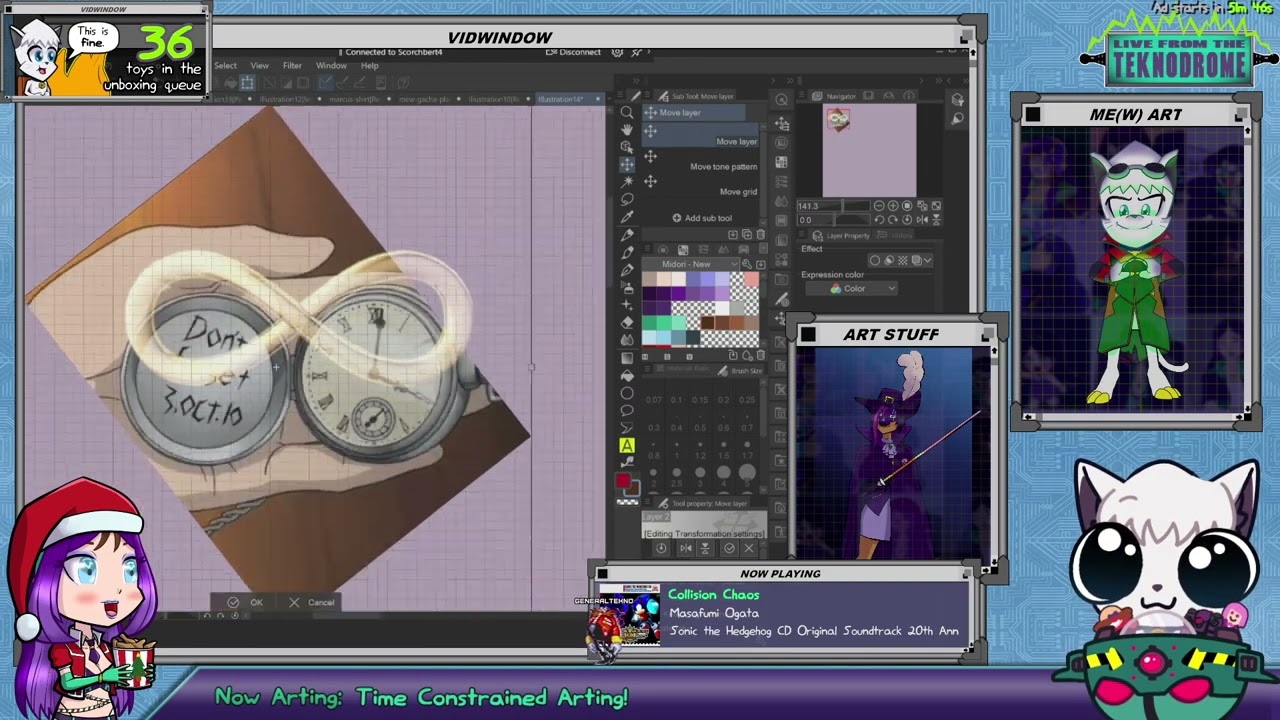This screenshot has height=720, width=1280.
Task: Select the Move layer tool in the toolbar
Action: 627,163
